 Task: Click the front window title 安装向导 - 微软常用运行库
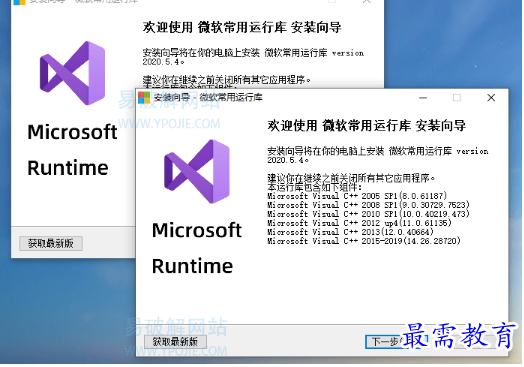208,98
